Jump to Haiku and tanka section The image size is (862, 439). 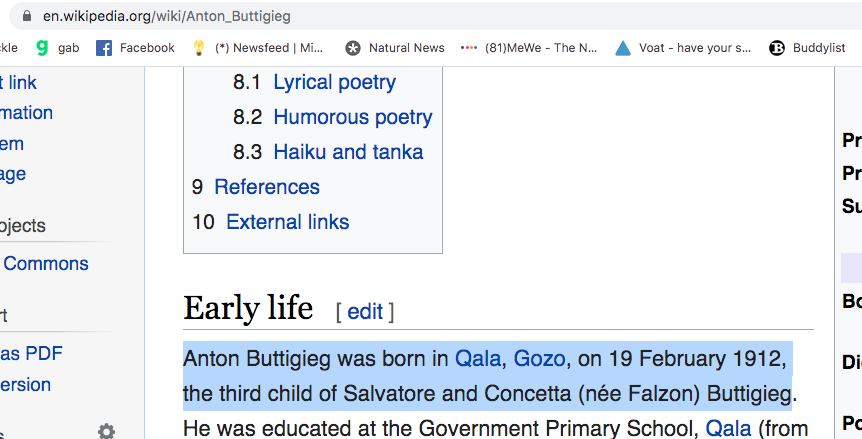coord(349,152)
